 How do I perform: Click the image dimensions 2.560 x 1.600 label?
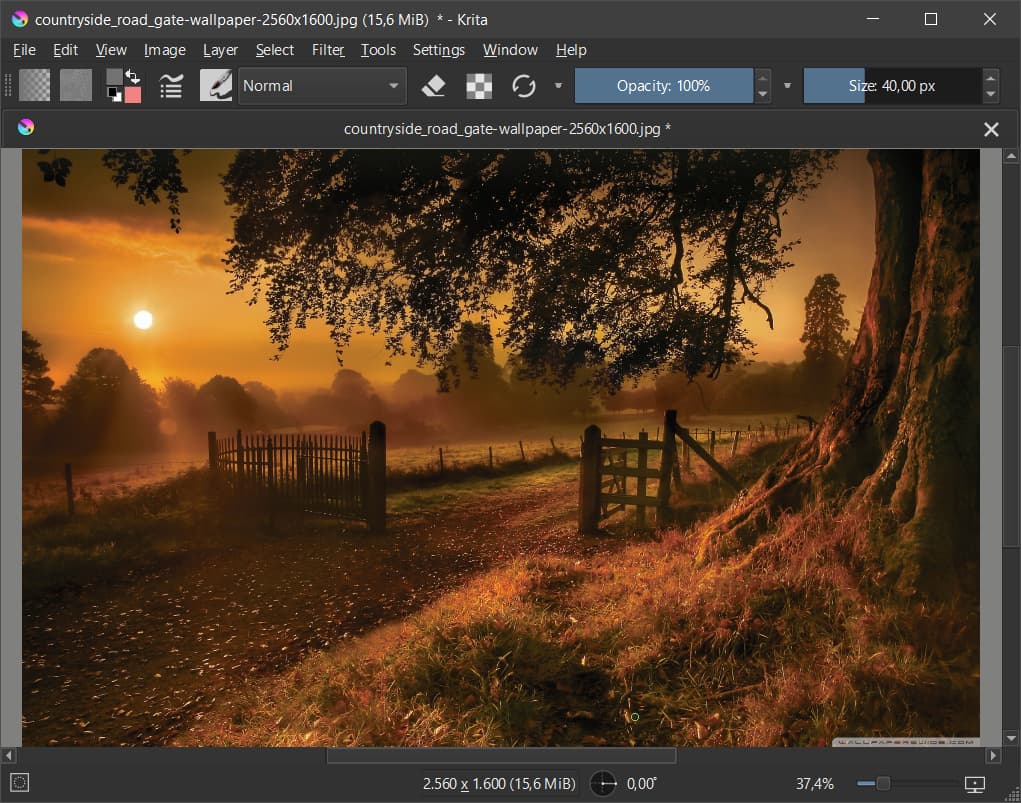(x=498, y=784)
